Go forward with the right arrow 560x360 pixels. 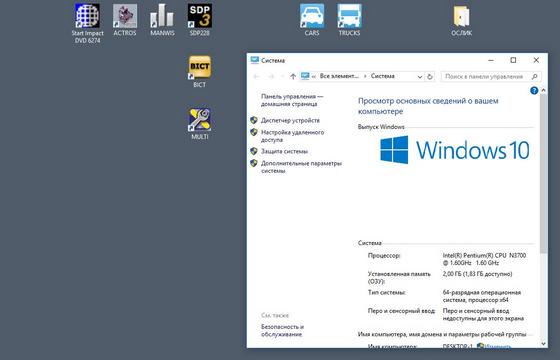tap(271, 76)
